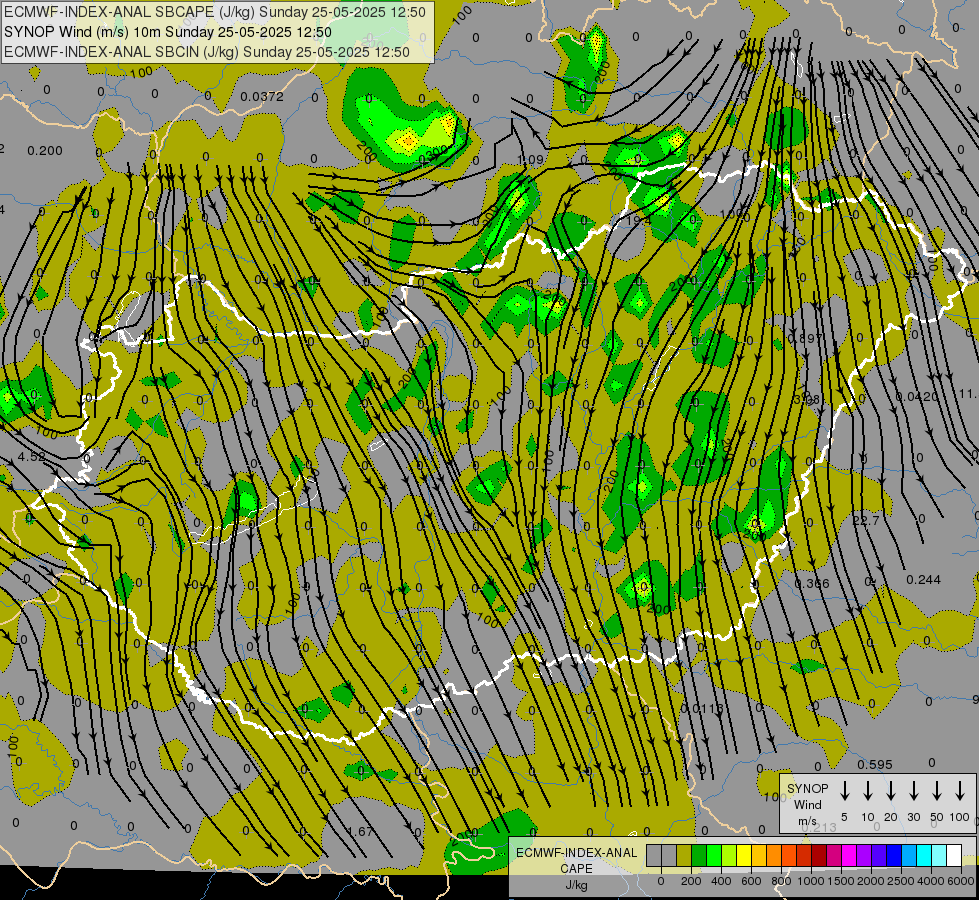This screenshot has height=900, width=979.
Task: Click the CAPE legend tick label 6000
Action: 961,881
